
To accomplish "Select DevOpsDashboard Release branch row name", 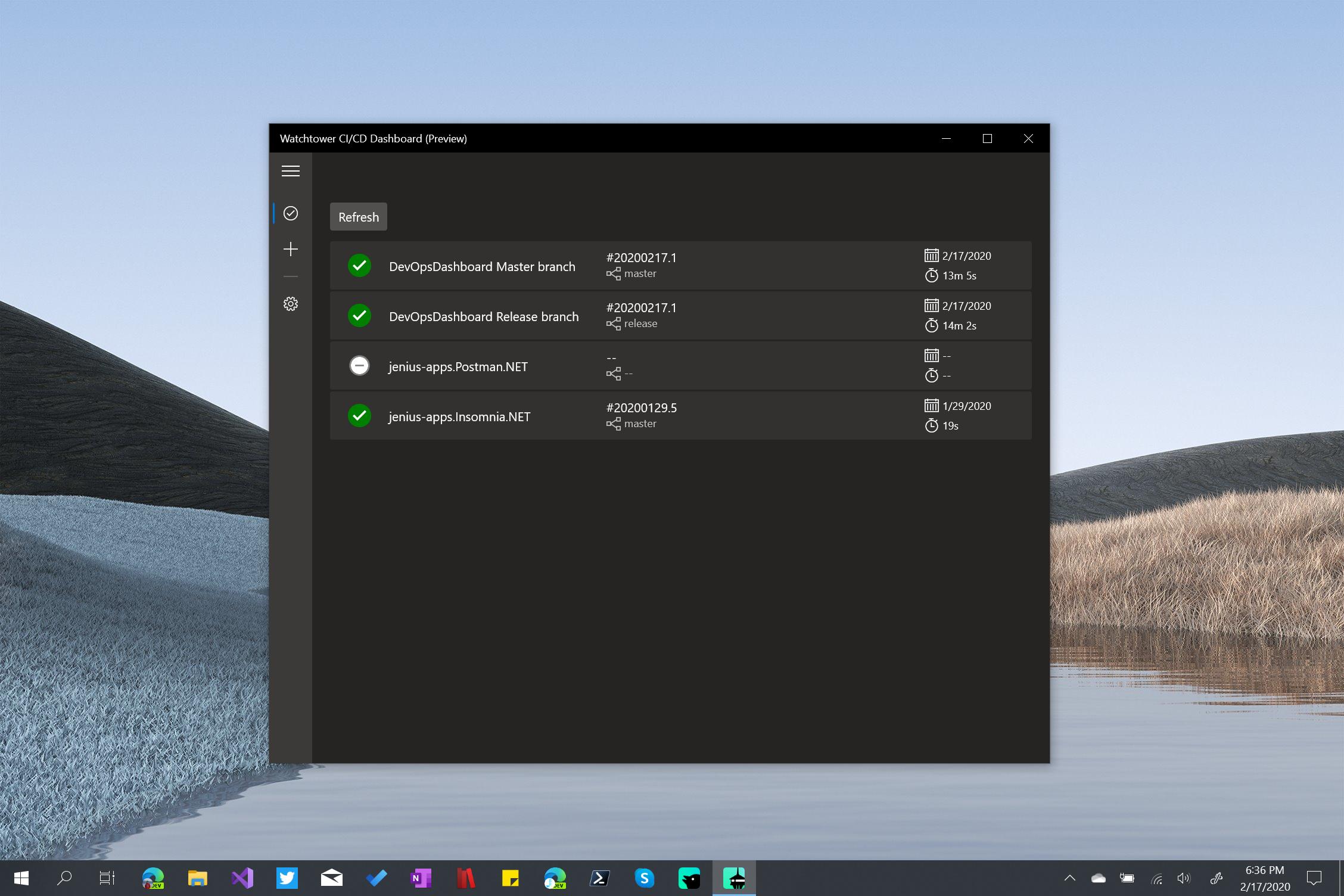I will (x=484, y=317).
